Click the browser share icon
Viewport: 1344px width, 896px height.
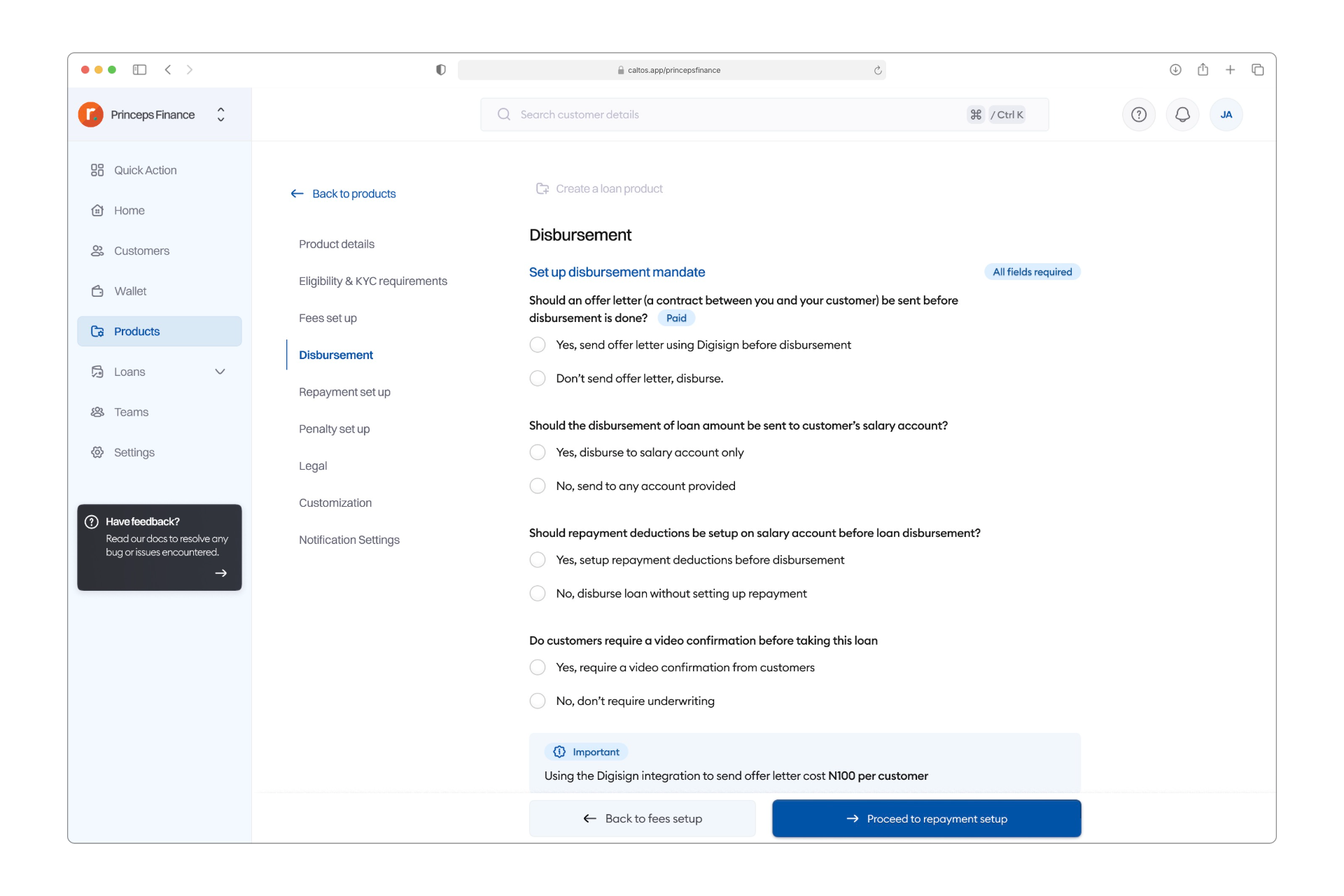click(x=1203, y=69)
